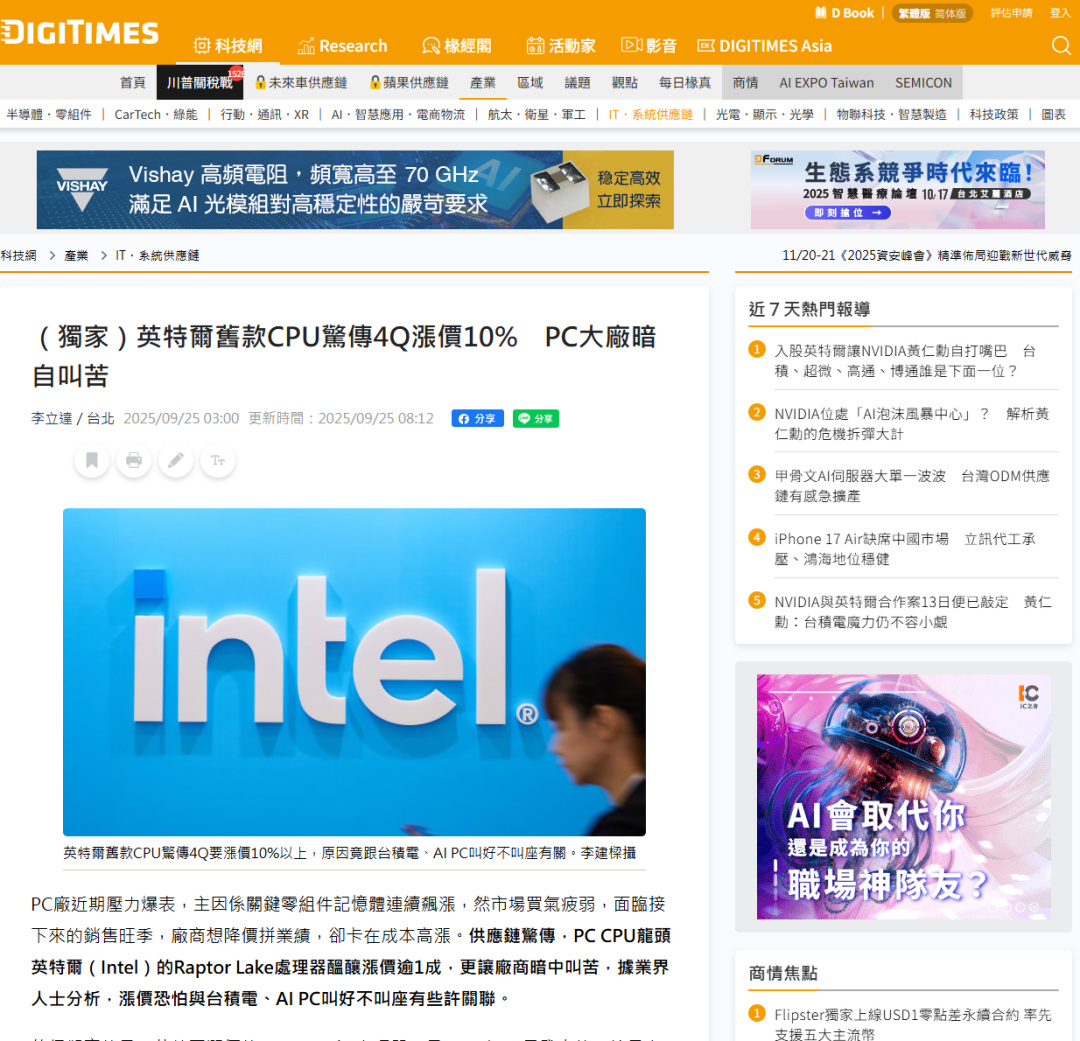
Task: Select 觀點 in the navigation bar
Action: point(625,83)
